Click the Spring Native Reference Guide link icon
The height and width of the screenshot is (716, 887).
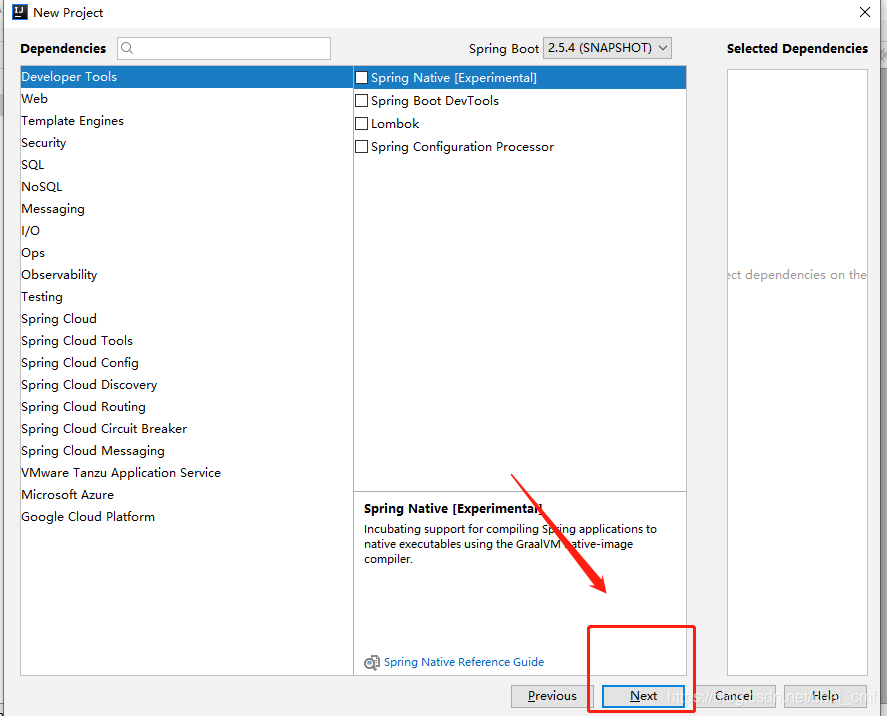coord(372,662)
